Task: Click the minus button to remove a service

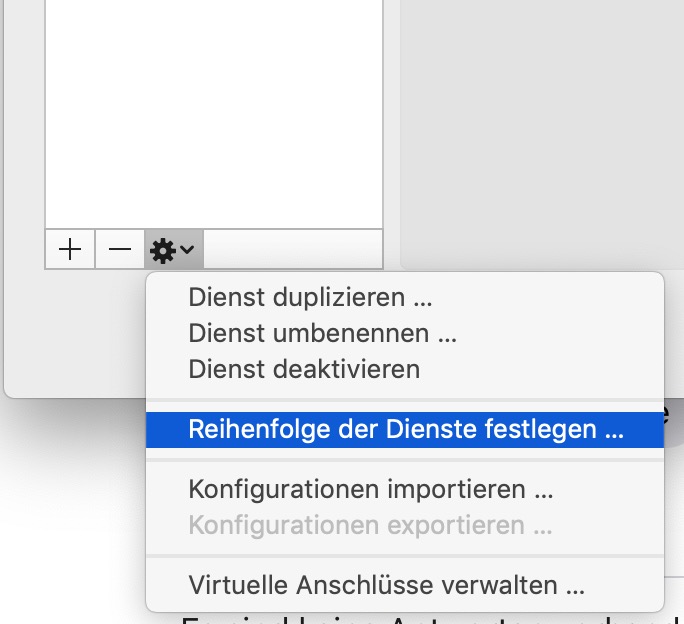Action: (x=120, y=250)
